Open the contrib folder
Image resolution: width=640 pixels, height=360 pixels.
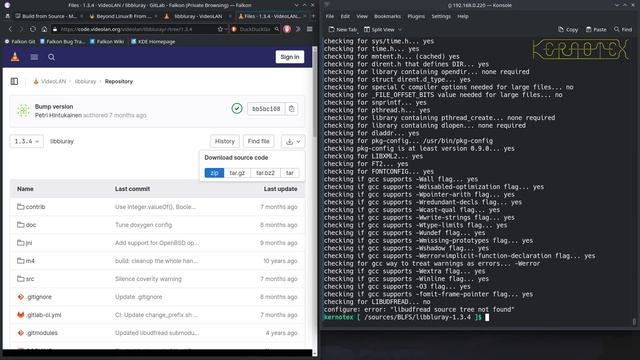click(x=36, y=207)
